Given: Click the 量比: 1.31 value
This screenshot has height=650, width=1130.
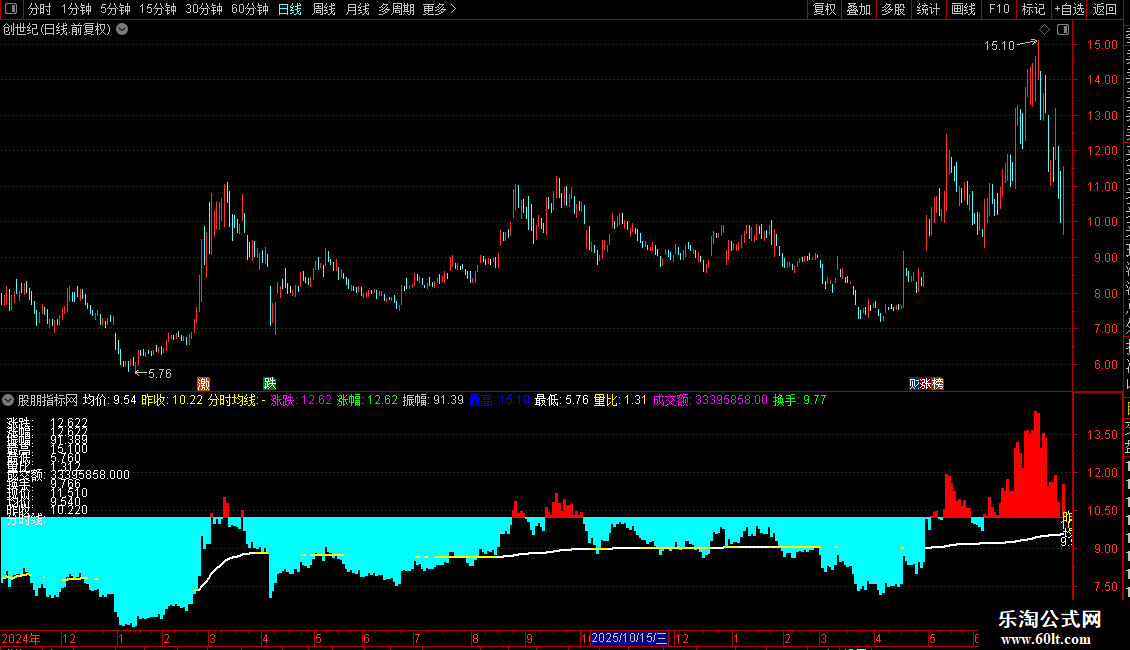Looking at the screenshot, I should pos(620,400).
